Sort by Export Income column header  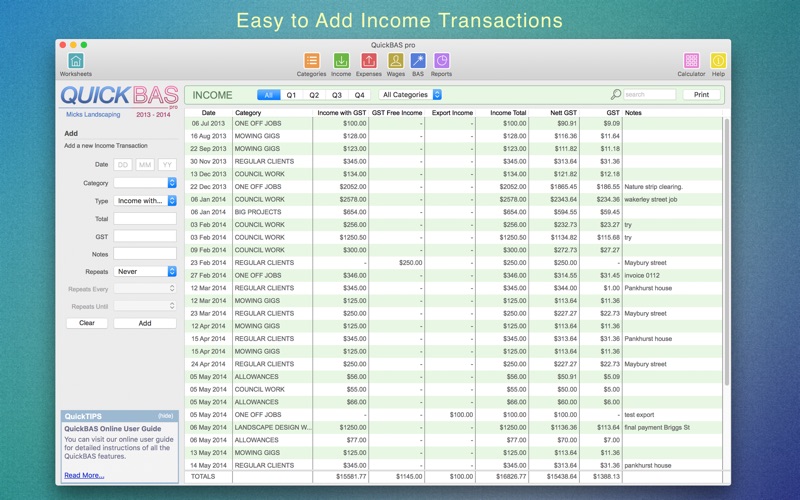[x=452, y=113]
